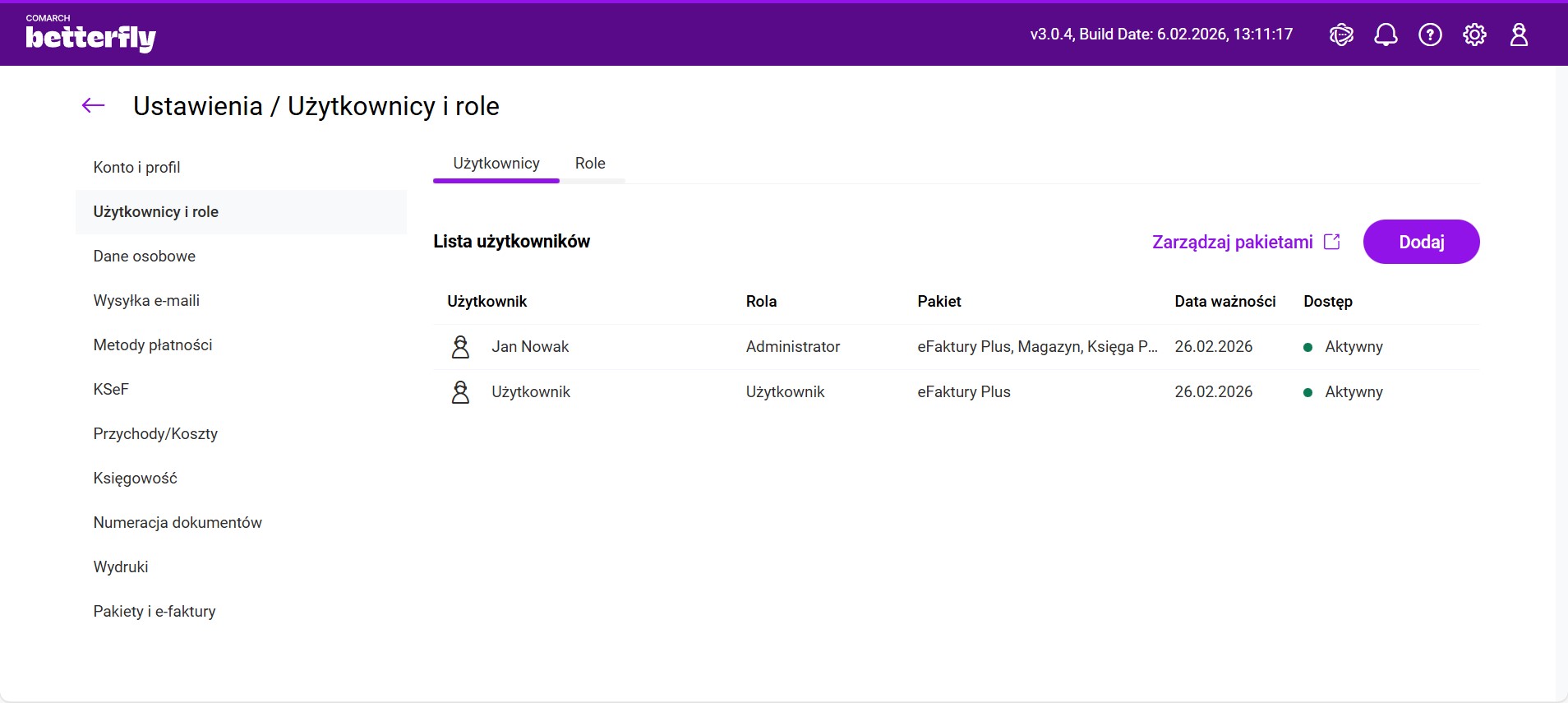Click the Comarch Betterfly logo
The width and height of the screenshot is (1568, 703).
pyautogui.click(x=90, y=35)
